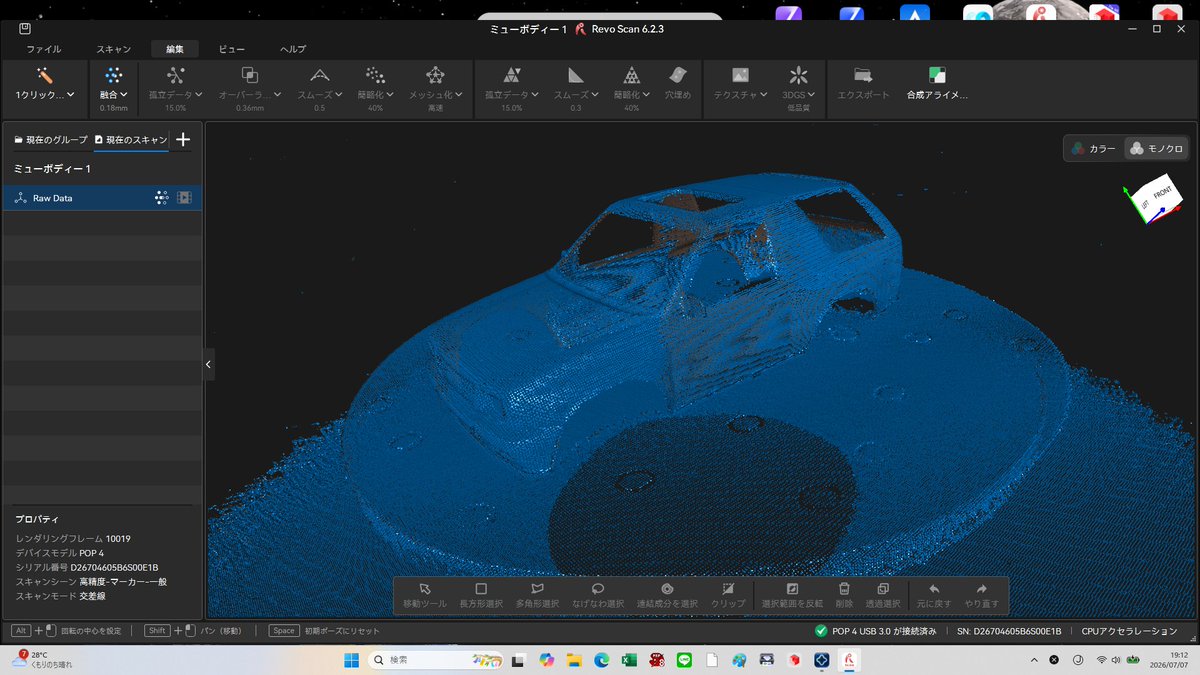The width and height of the screenshot is (1200, 675).
Task: Click 選択範囲を反転 invert selection icon
Action: point(792,589)
